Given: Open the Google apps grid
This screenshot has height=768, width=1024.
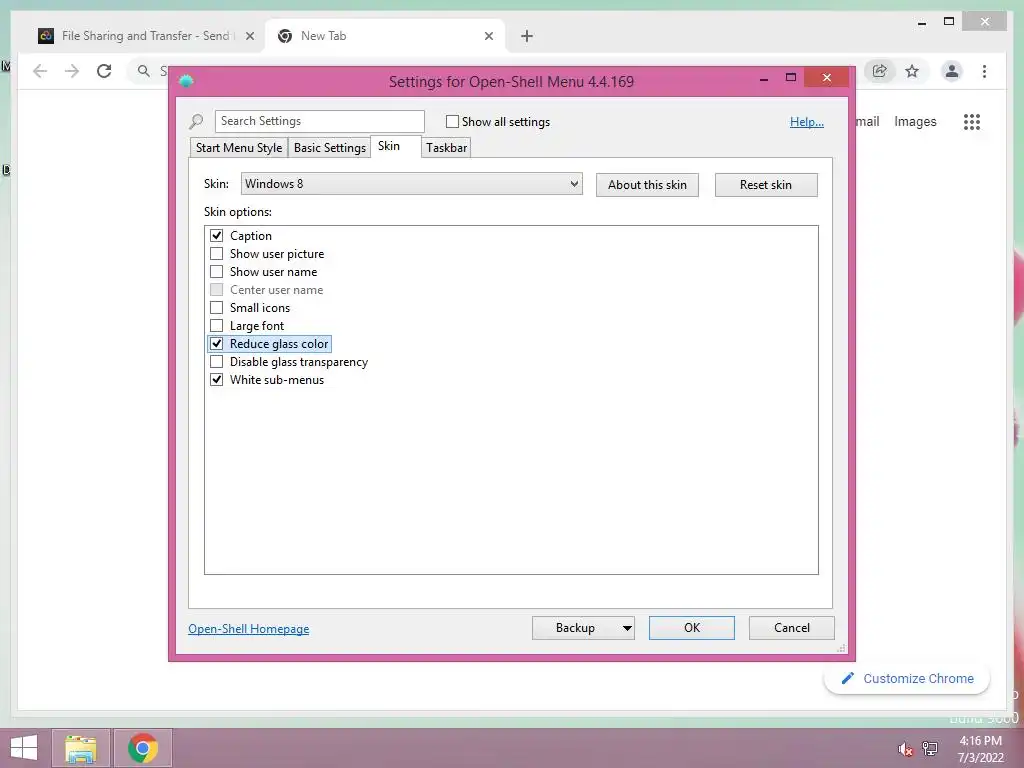Looking at the screenshot, I should [x=972, y=121].
